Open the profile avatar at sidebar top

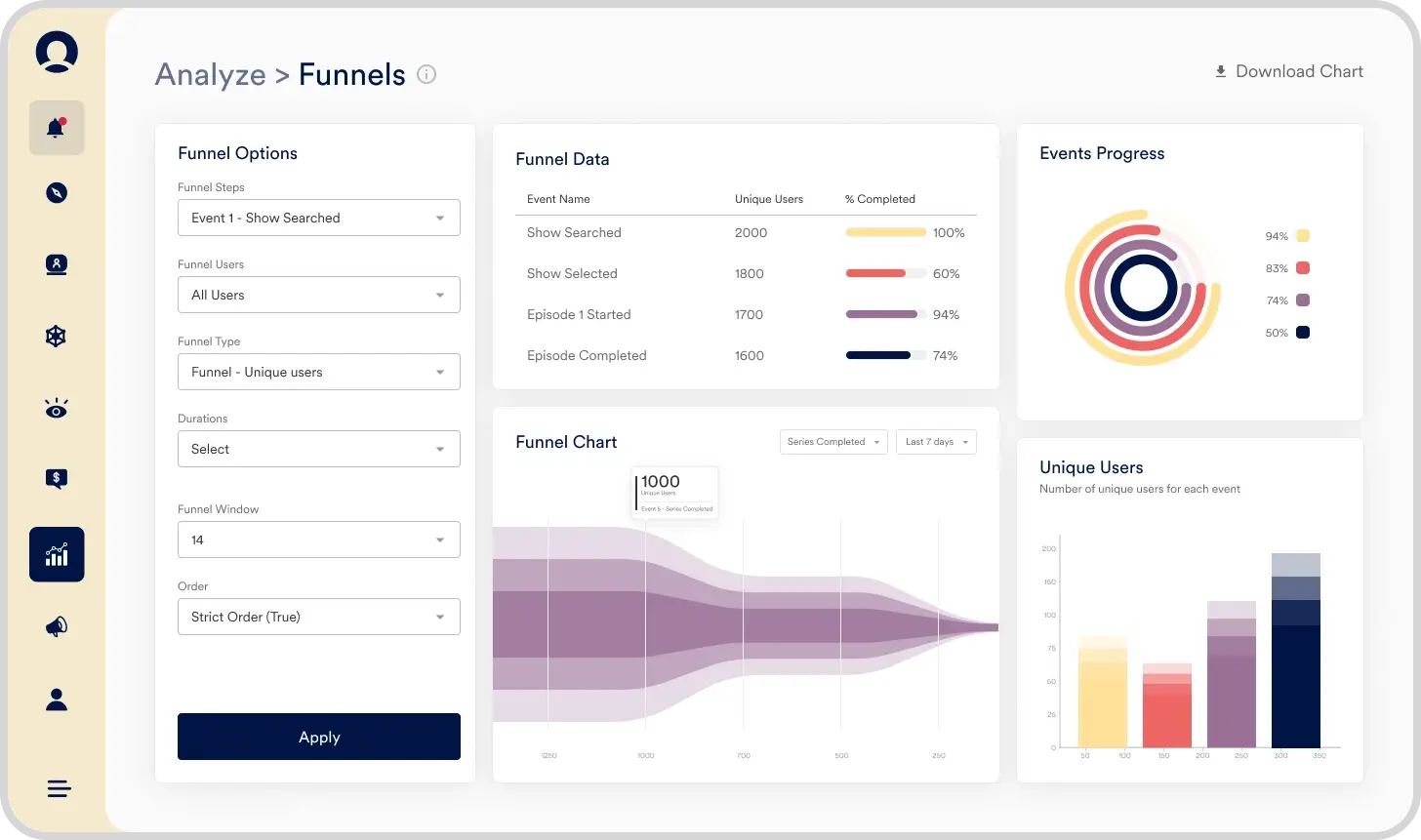click(x=57, y=53)
